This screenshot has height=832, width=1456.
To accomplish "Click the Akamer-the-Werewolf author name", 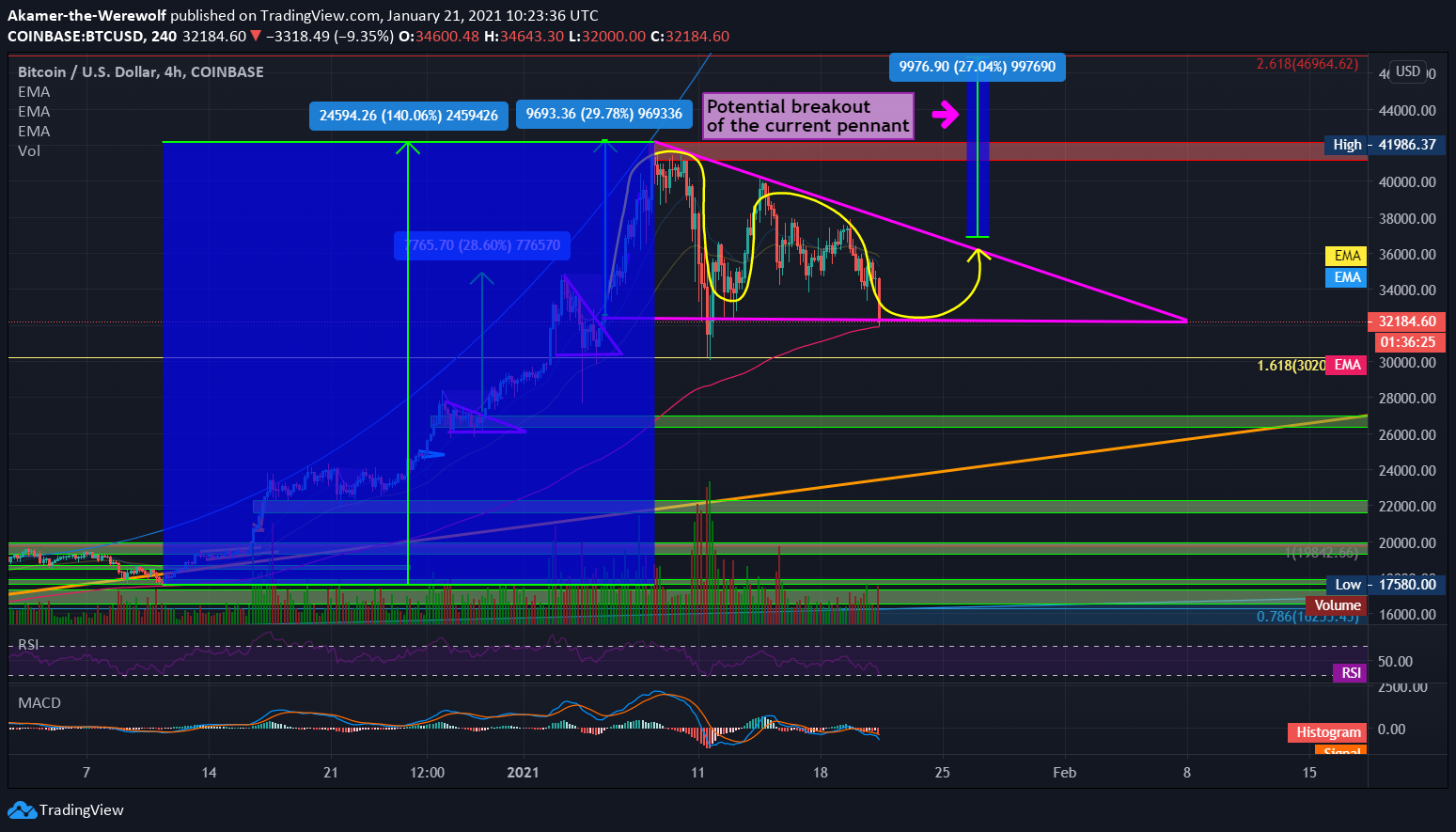I will pos(86,16).
